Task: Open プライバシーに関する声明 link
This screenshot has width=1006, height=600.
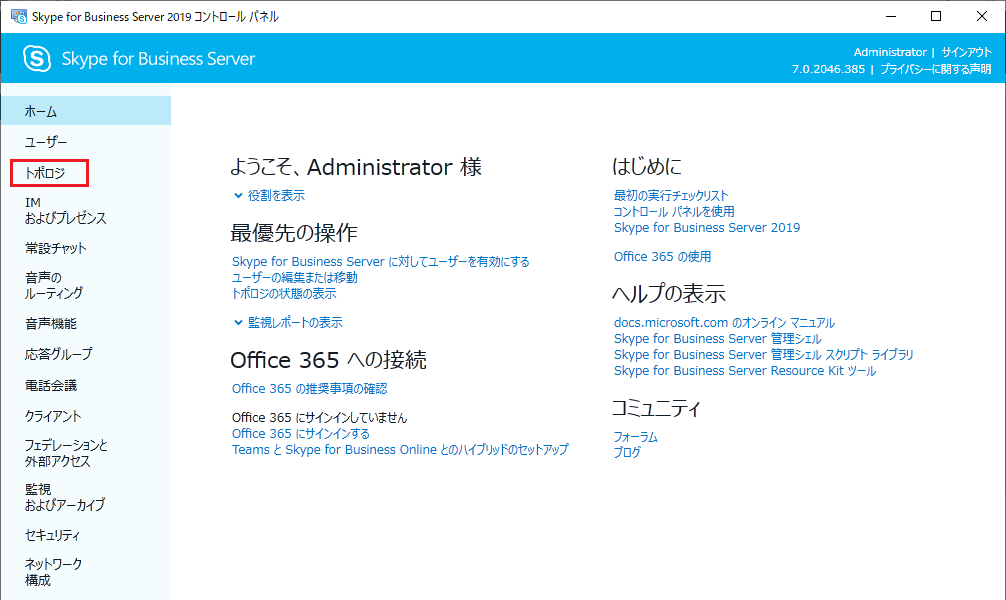Action: click(936, 69)
